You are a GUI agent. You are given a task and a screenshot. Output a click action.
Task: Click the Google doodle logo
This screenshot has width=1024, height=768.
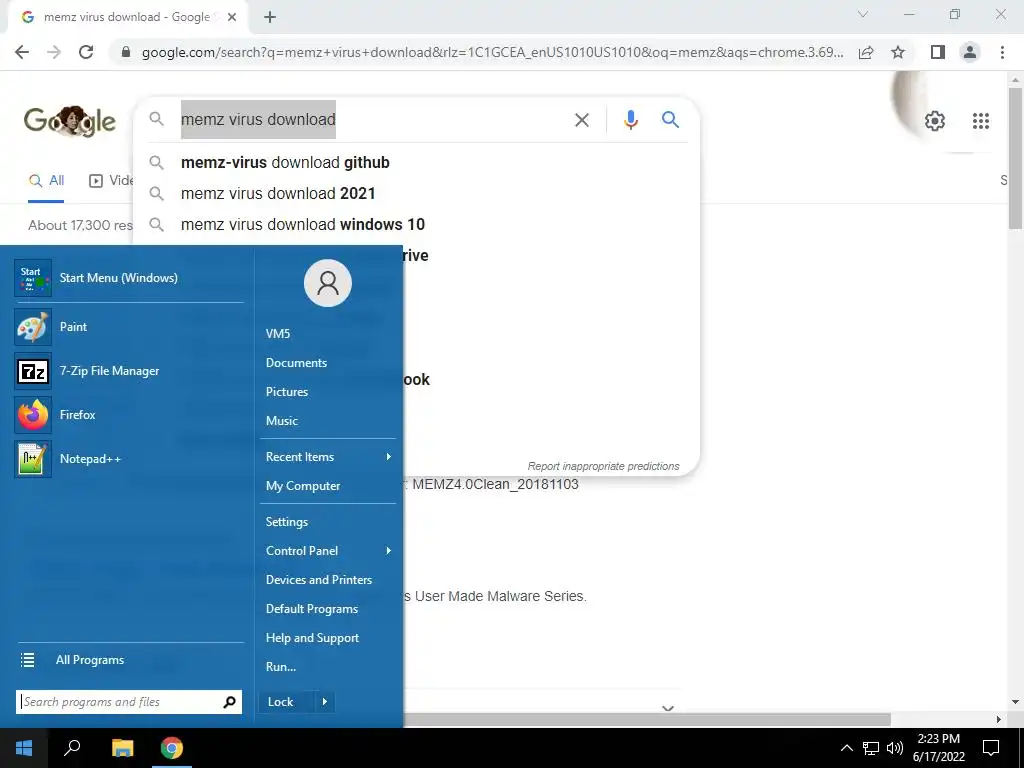[x=70, y=121]
